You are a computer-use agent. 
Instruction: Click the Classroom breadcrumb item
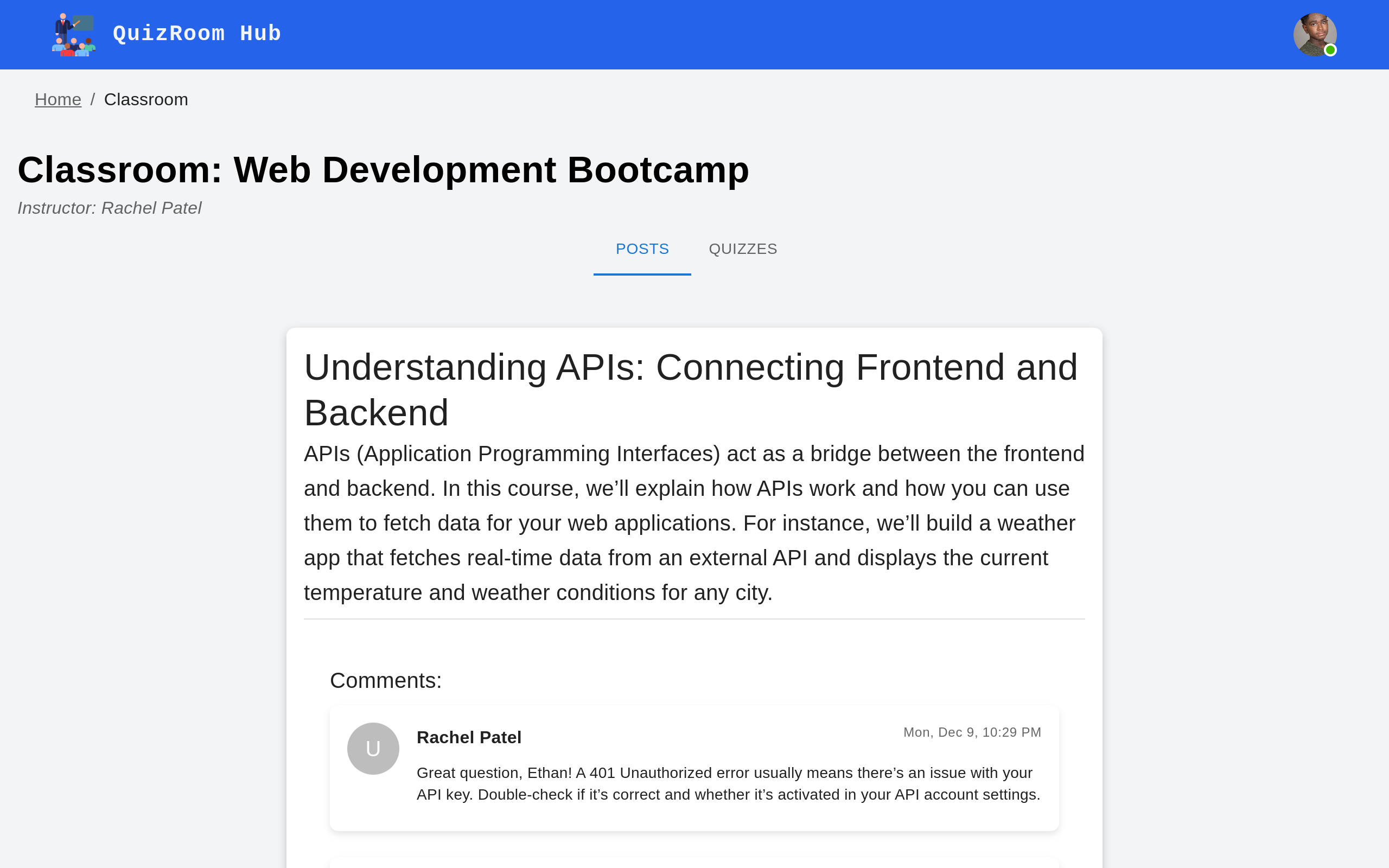pyautogui.click(x=146, y=99)
